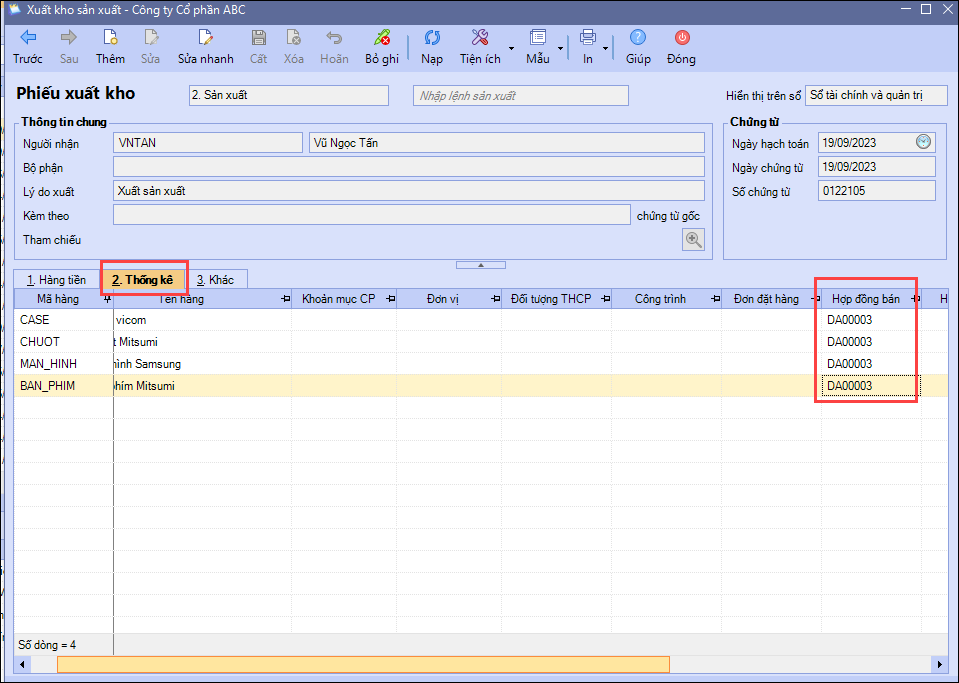Click the Nạp reload icon
This screenshot has height=683, width=959.
point(432,38)
